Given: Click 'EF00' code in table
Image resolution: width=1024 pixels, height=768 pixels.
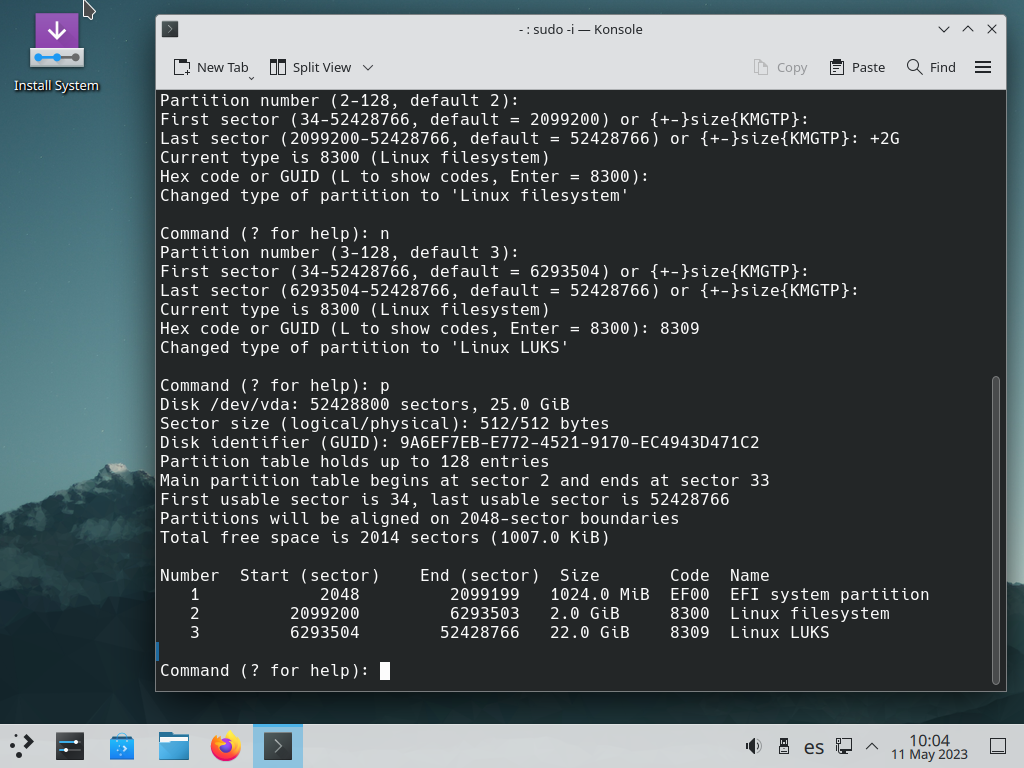Looking at the screenshot, I should tap(690, 595).
